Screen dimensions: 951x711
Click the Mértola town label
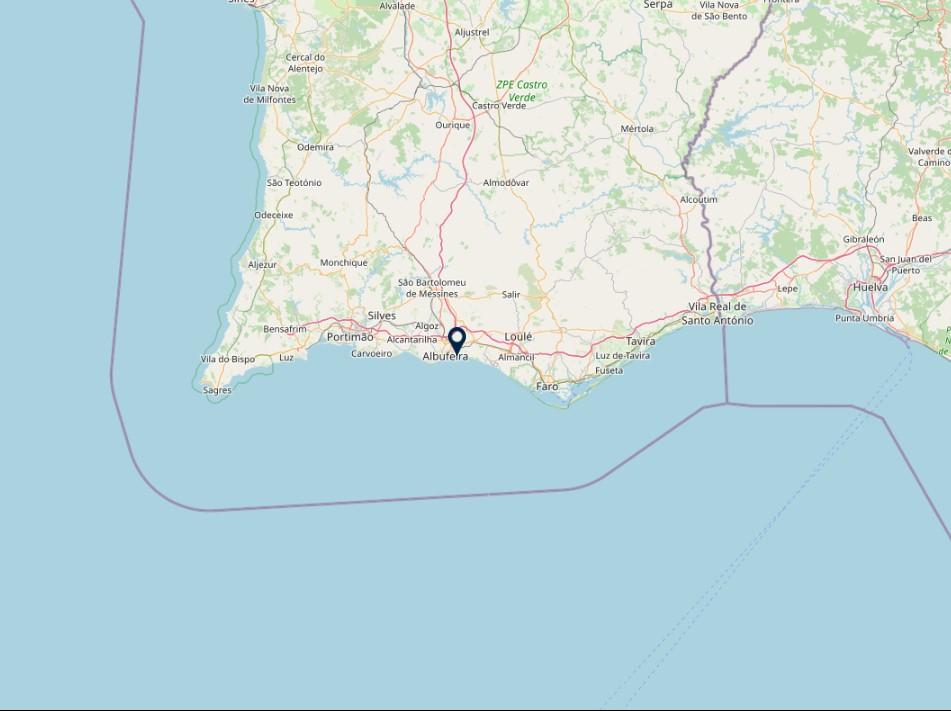637,129
